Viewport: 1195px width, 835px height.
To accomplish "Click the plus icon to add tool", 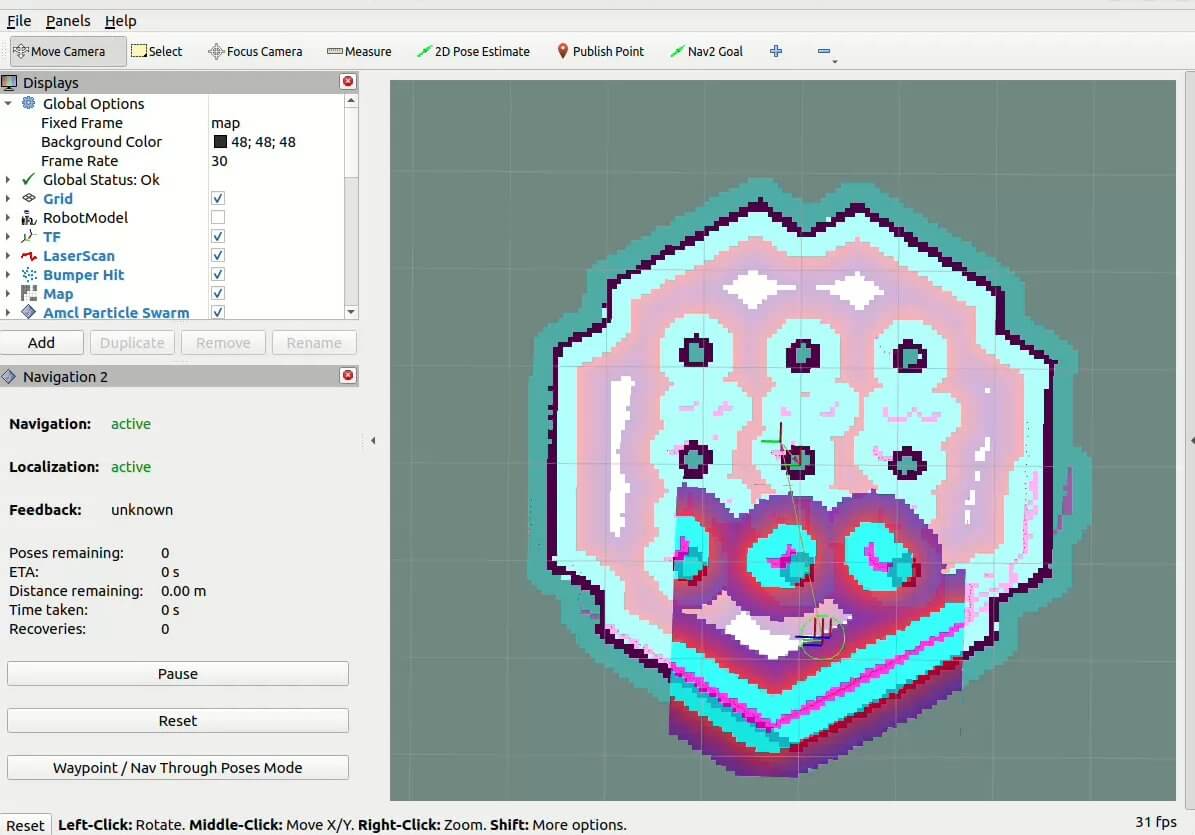I will tap(776, 51).
